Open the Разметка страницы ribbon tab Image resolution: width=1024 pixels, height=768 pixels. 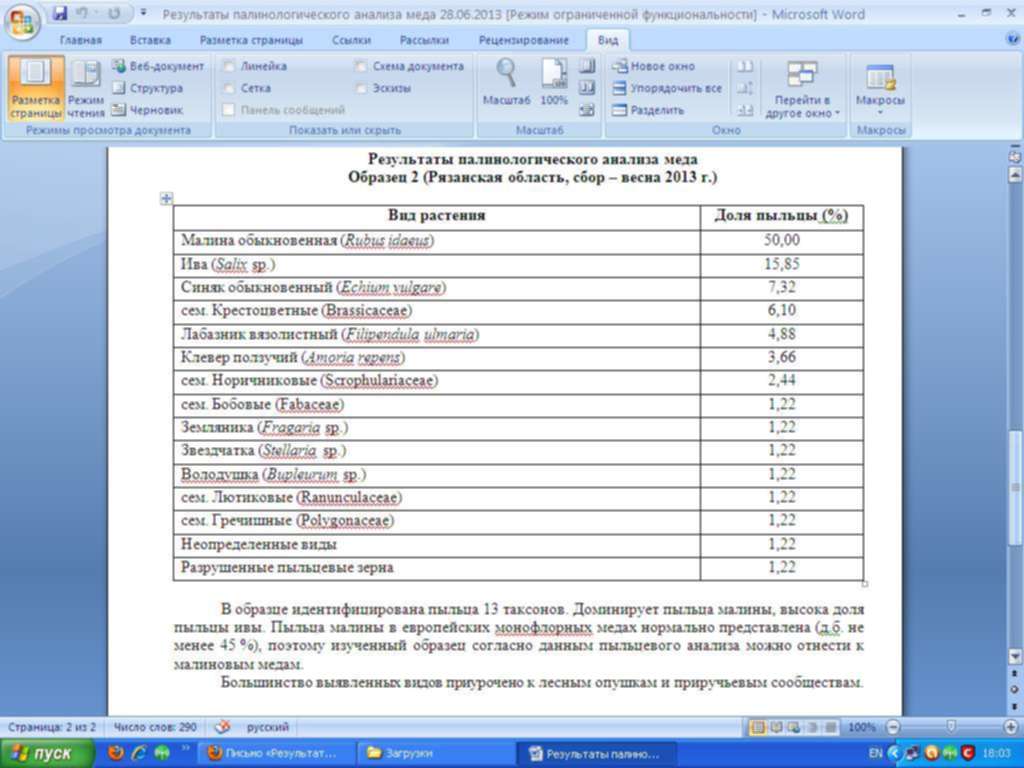[x=251, y=40]
